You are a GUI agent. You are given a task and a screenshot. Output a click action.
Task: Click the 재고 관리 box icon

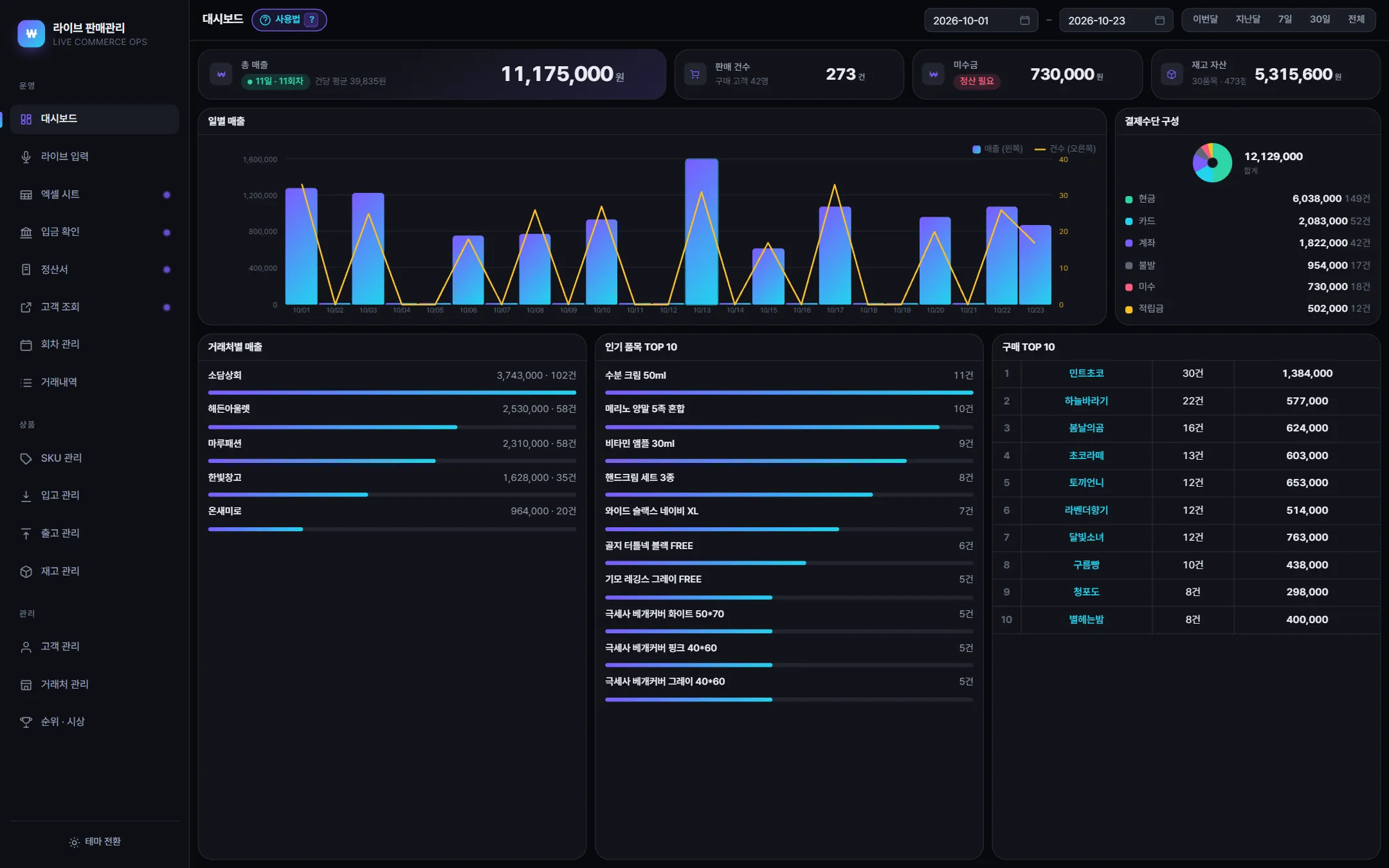tap(26, 572)
